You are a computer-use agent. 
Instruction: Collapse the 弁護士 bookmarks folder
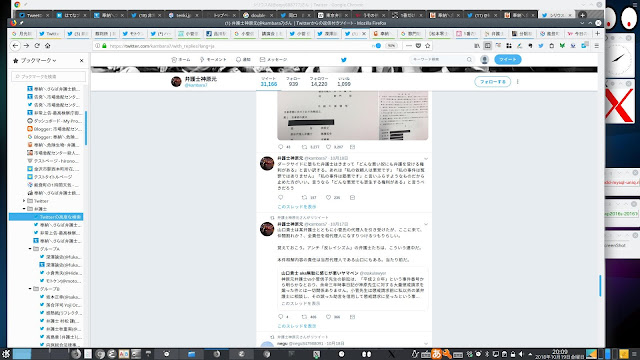coord(24,209)
